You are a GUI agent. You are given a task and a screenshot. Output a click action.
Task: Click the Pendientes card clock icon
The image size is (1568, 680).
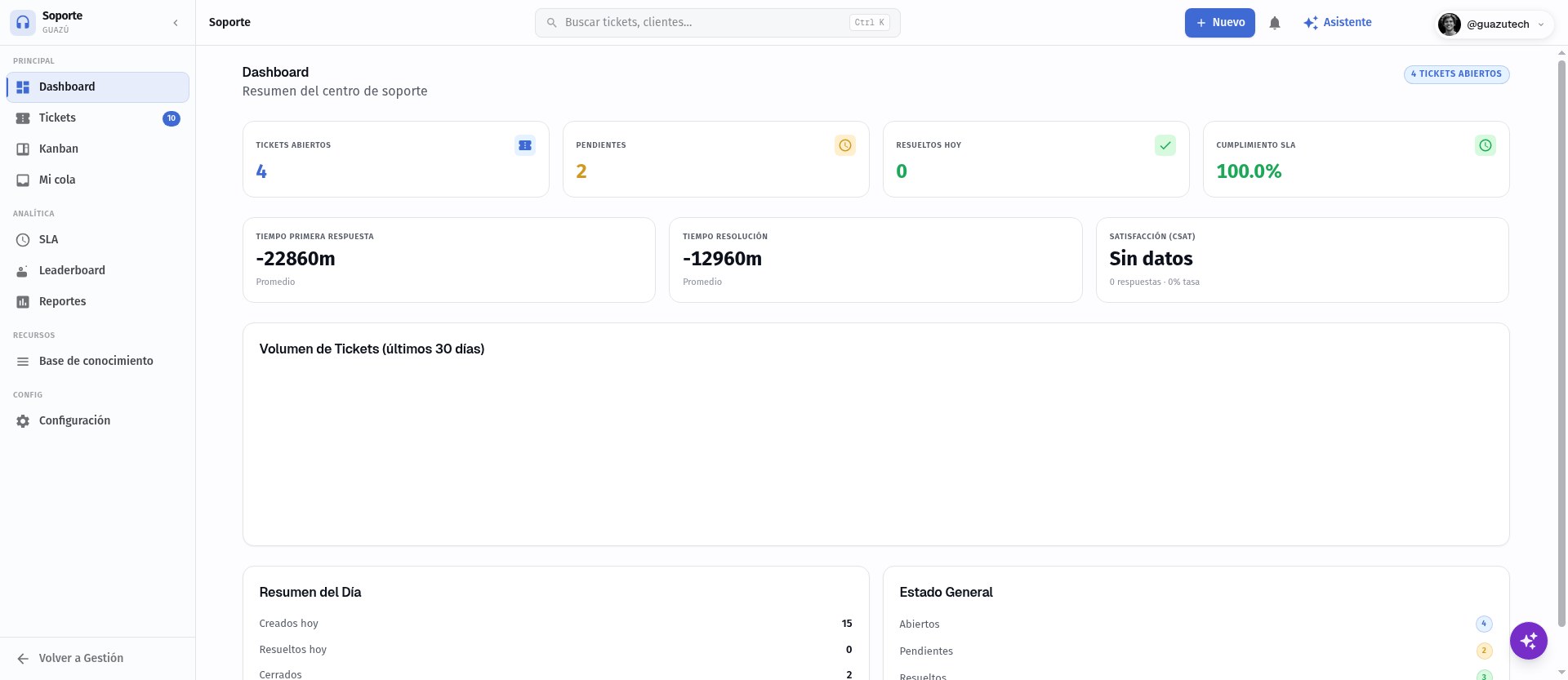pyautogui.click(x=845, y=145)
